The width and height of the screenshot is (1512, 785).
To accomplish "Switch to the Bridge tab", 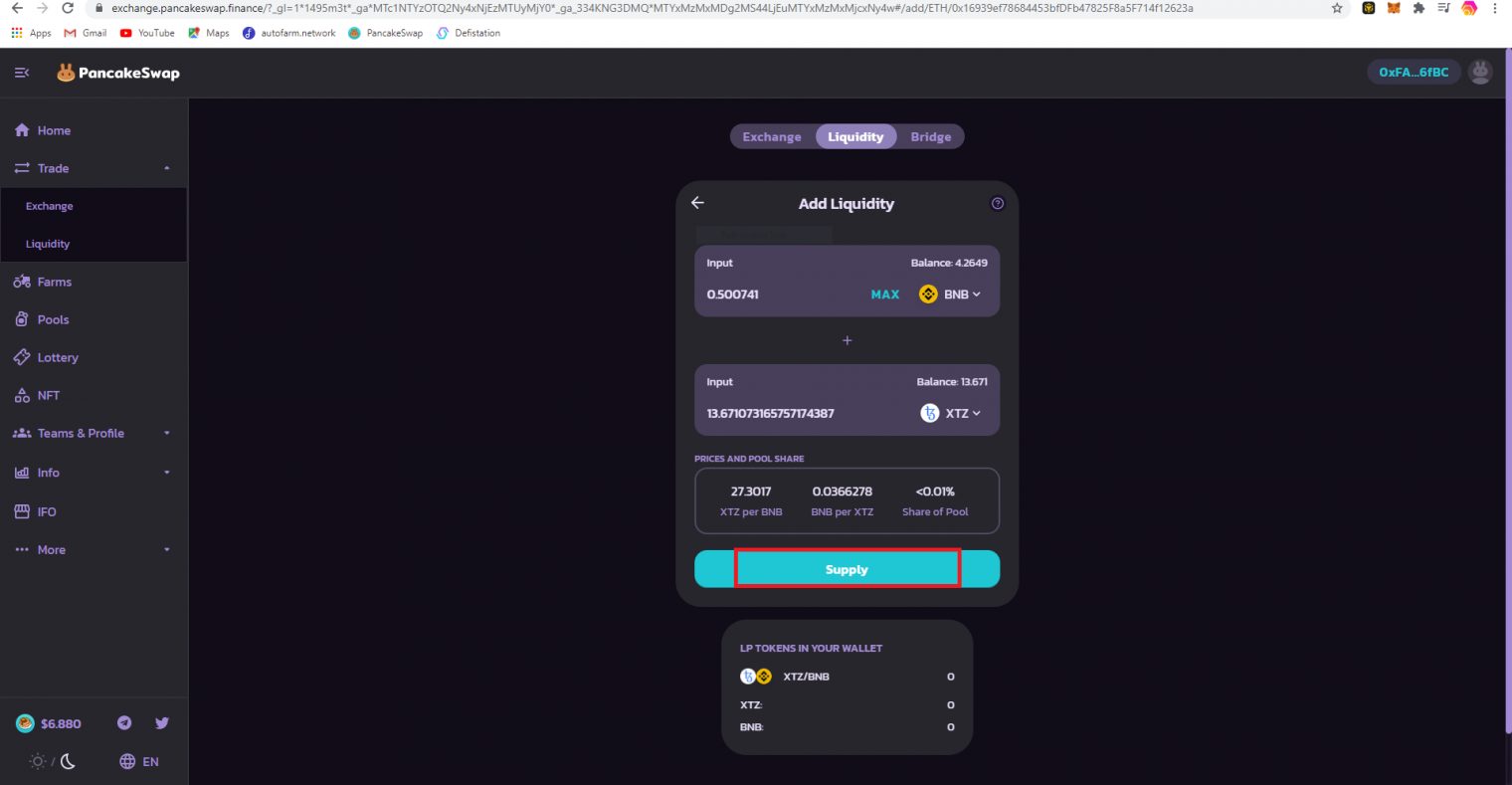I will pyautogui.click(x=931, y=136).
